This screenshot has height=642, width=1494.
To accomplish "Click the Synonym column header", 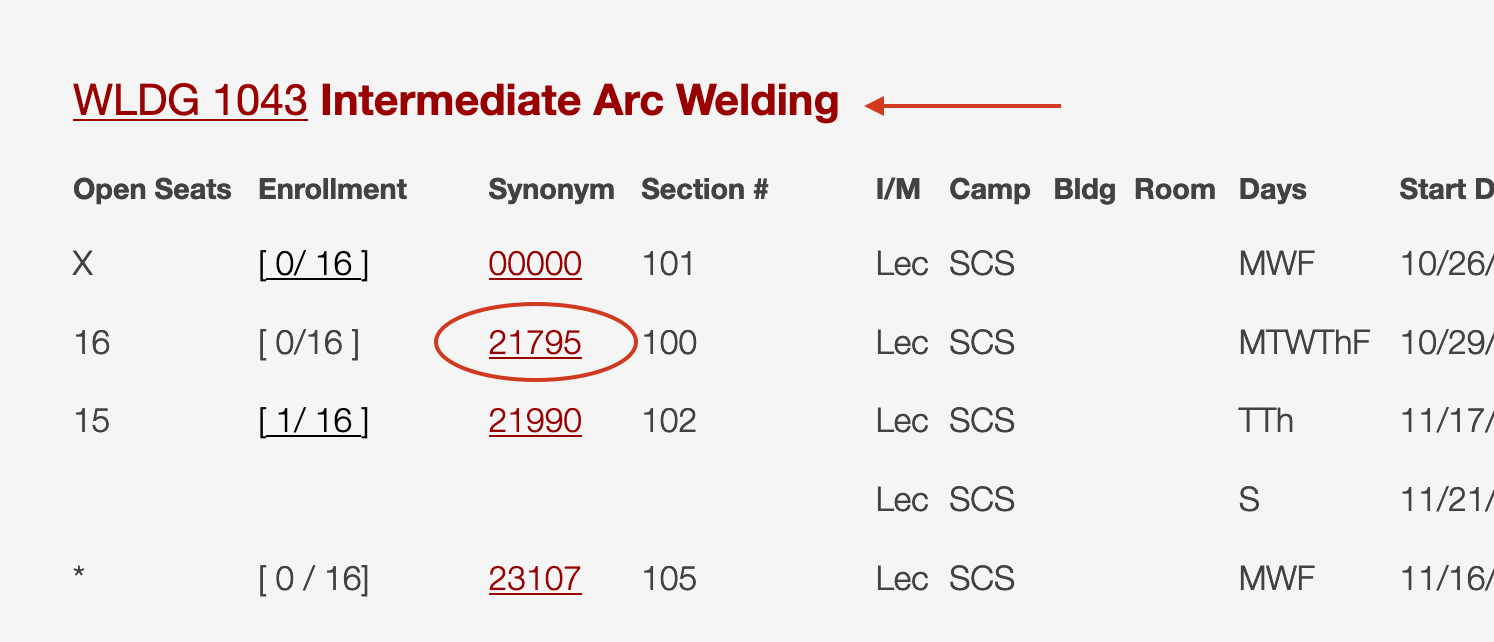I will 551,190.
